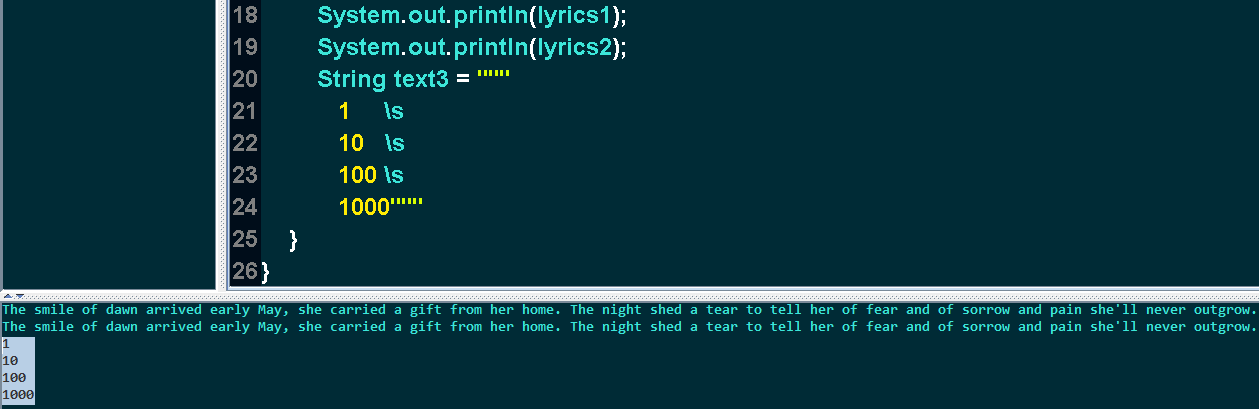Click line number 20 in the gutter
Viewport: 1259px width, 409px height.
(x=244, y=79)
